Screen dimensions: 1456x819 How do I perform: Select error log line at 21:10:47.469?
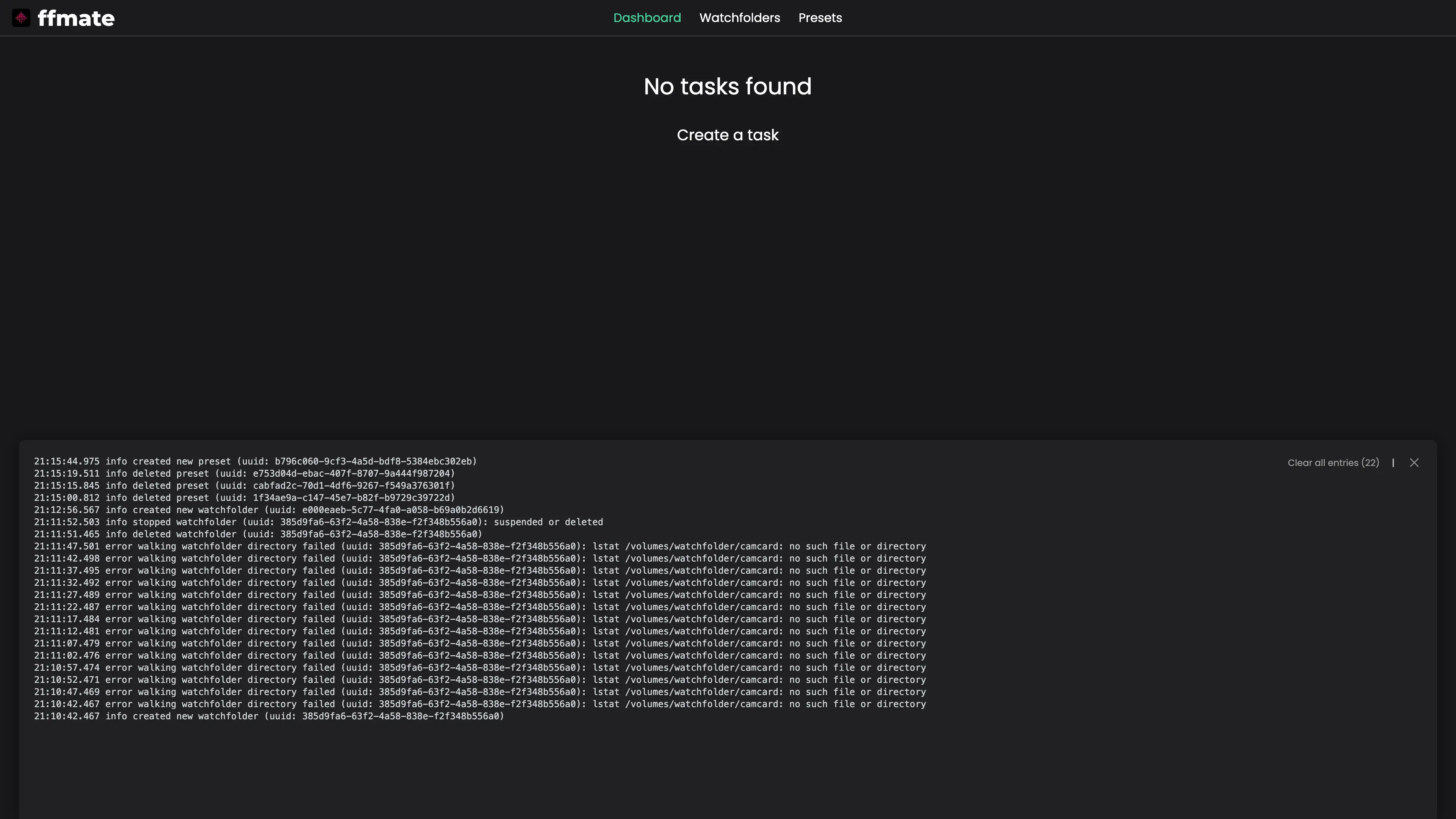tap(480, 692)
